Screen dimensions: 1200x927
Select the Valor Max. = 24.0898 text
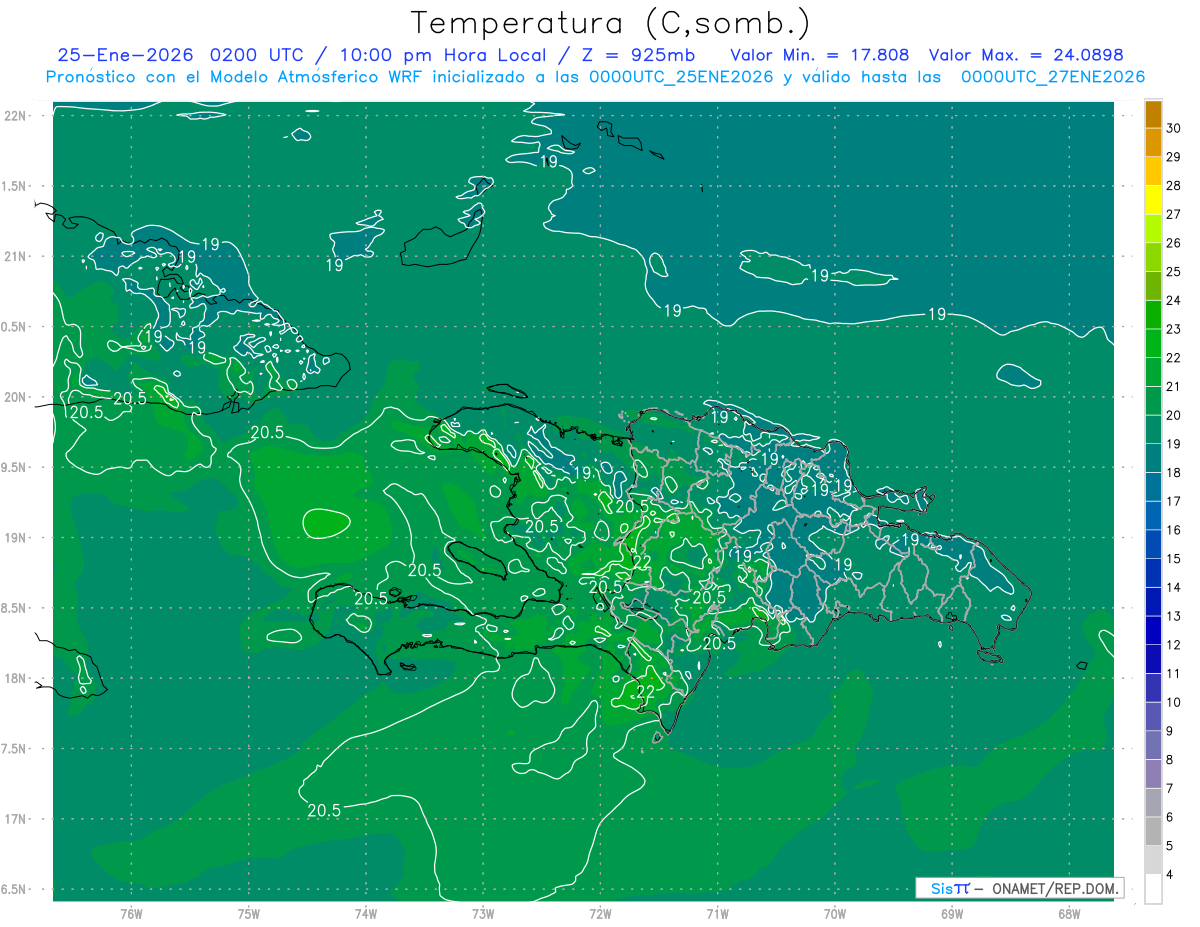tap(1033, 55)
